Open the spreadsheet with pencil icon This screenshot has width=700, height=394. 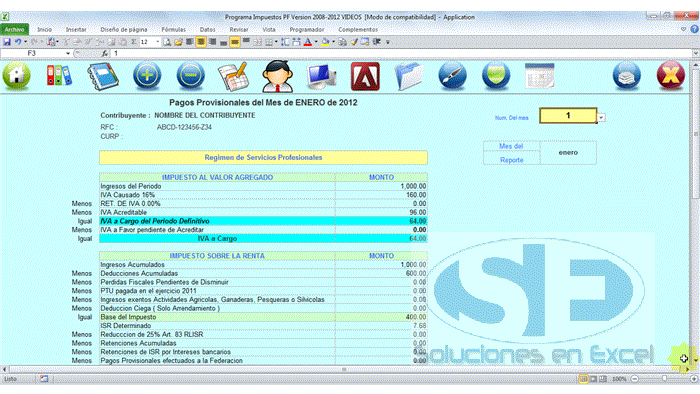point(233,76)
